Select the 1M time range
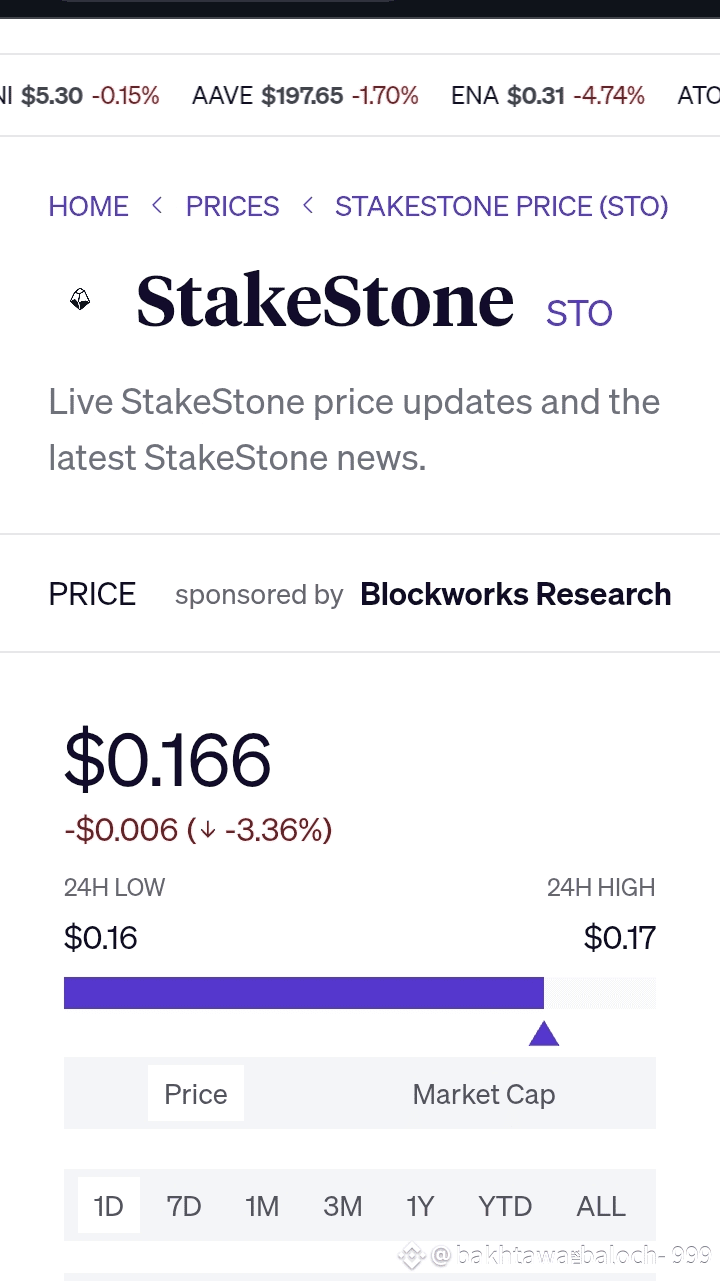Screen dimensions: 720x1281 (262, 1206)
